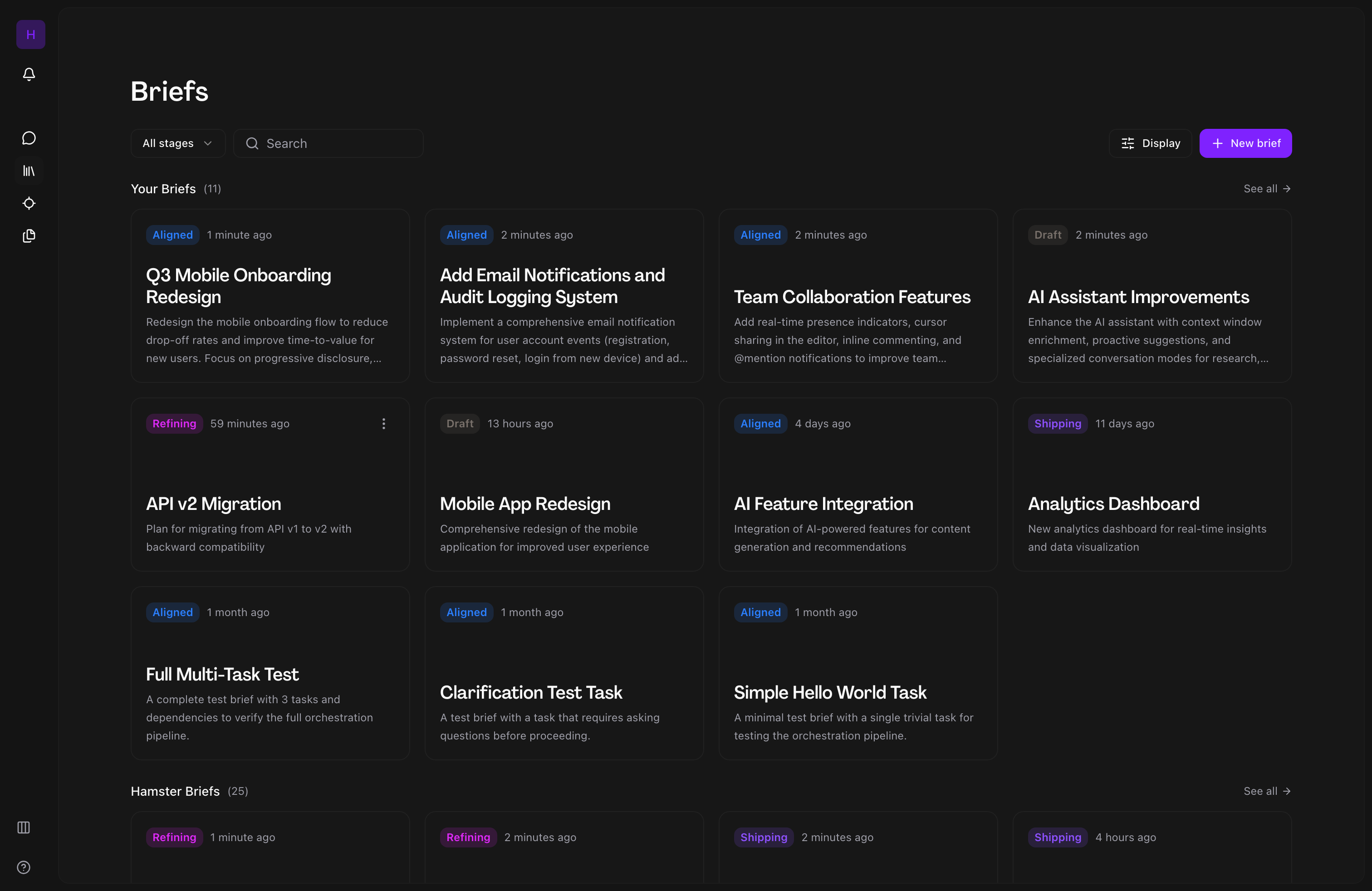1372x891 pixels.
Task: Open the Team Collaboration Features brief
Action: point(852,297)
